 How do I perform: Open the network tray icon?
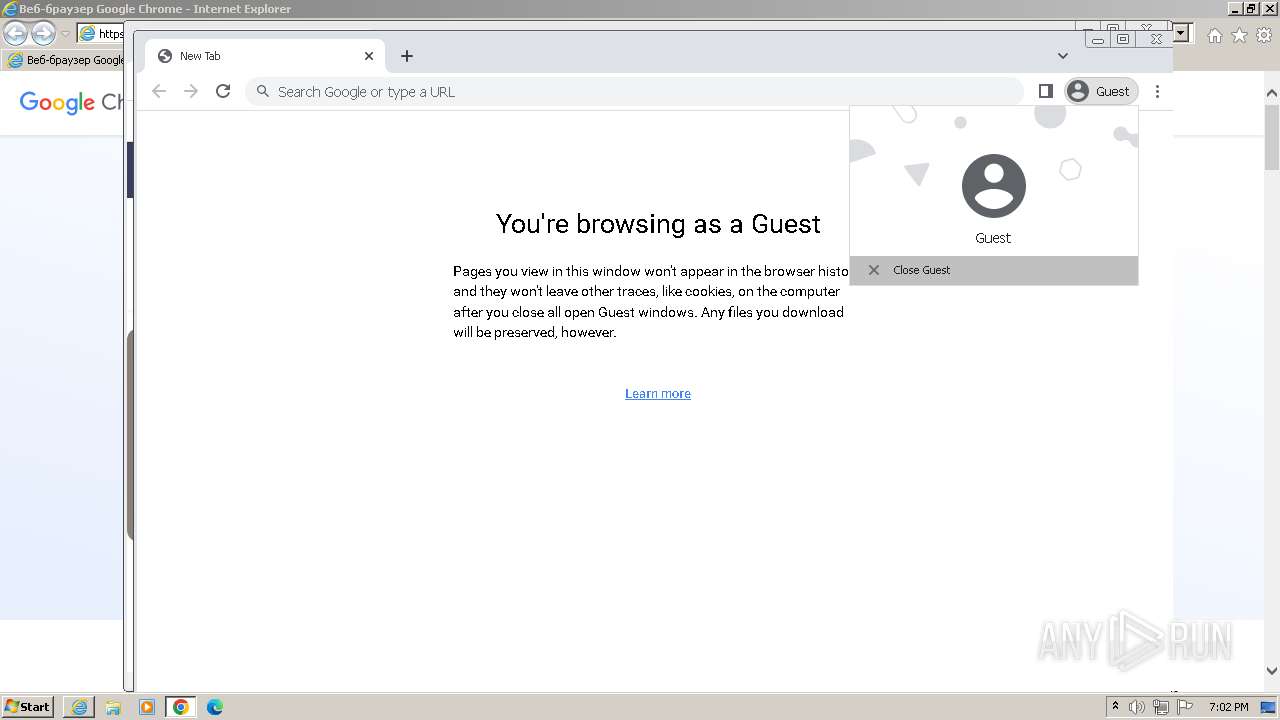pos(1161,707)
